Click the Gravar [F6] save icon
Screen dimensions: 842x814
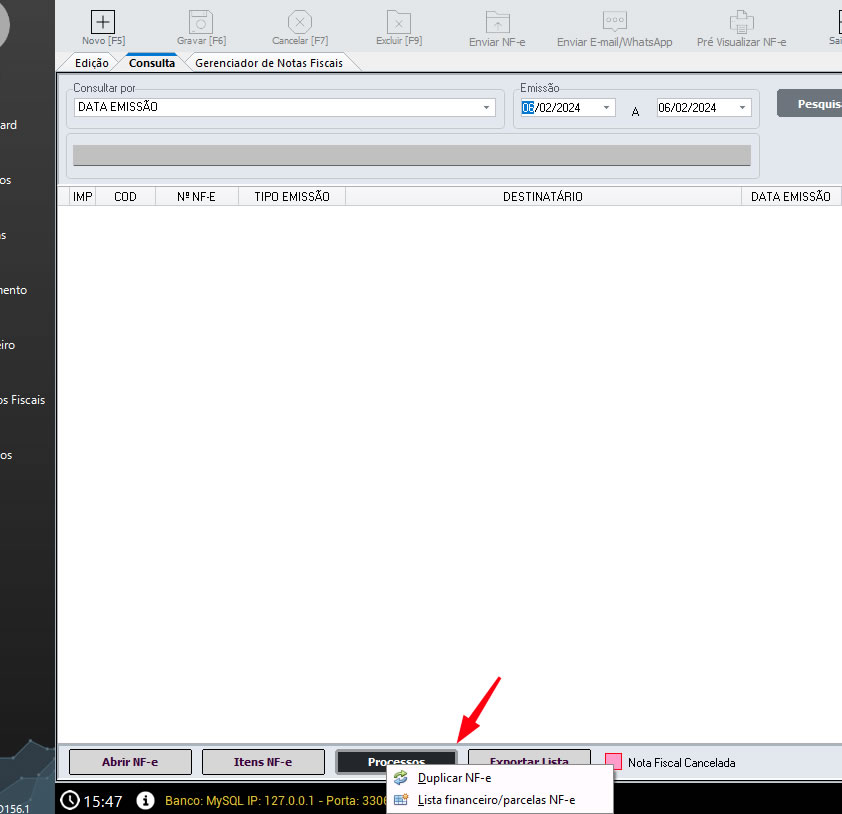(x=200, y=22)
